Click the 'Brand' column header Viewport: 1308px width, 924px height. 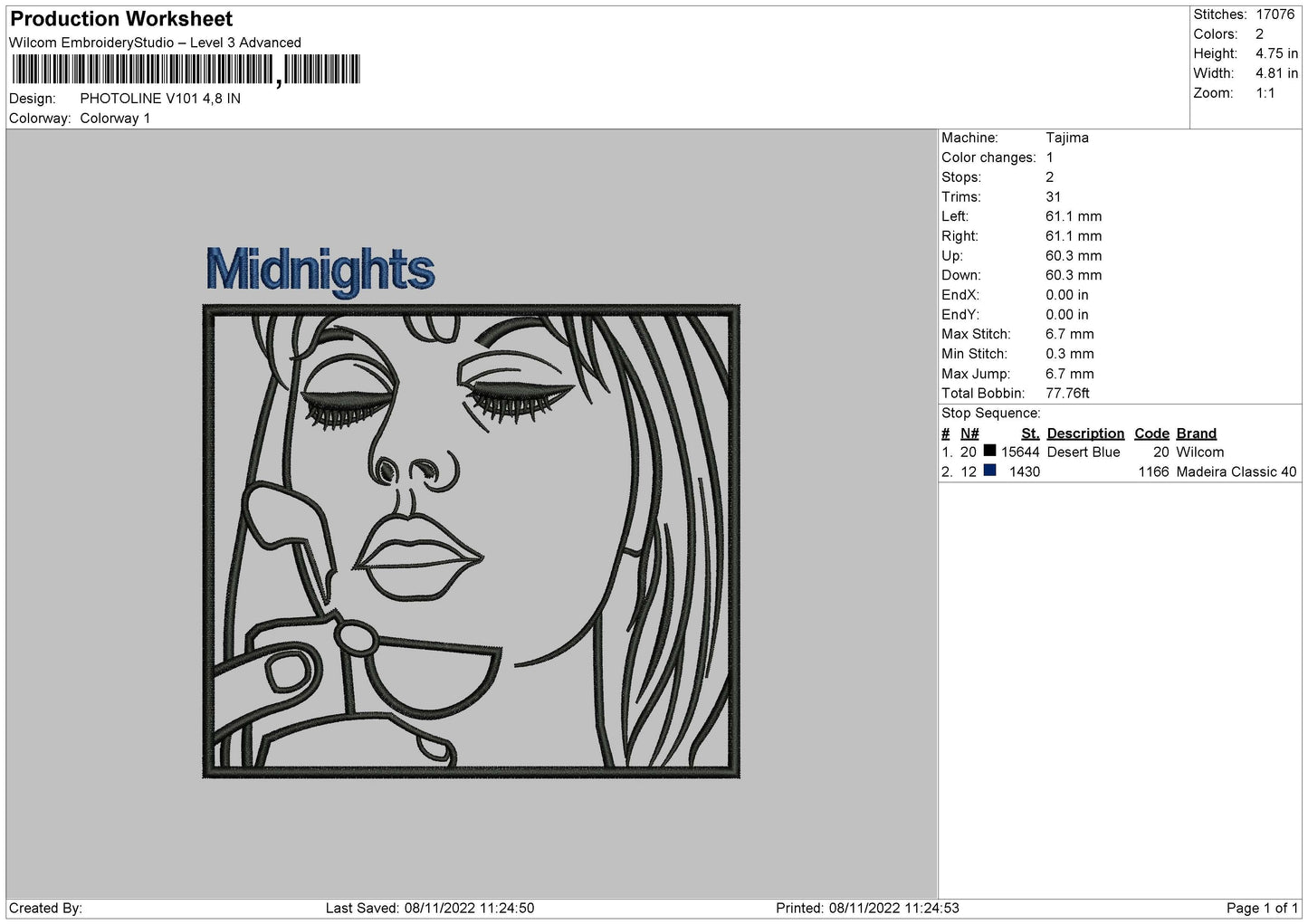tap(1196, 433)
